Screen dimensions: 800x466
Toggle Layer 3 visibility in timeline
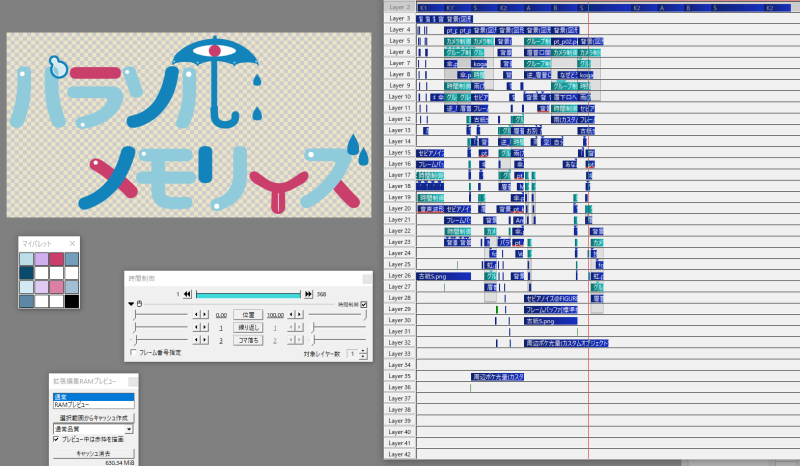click(400, 18)
